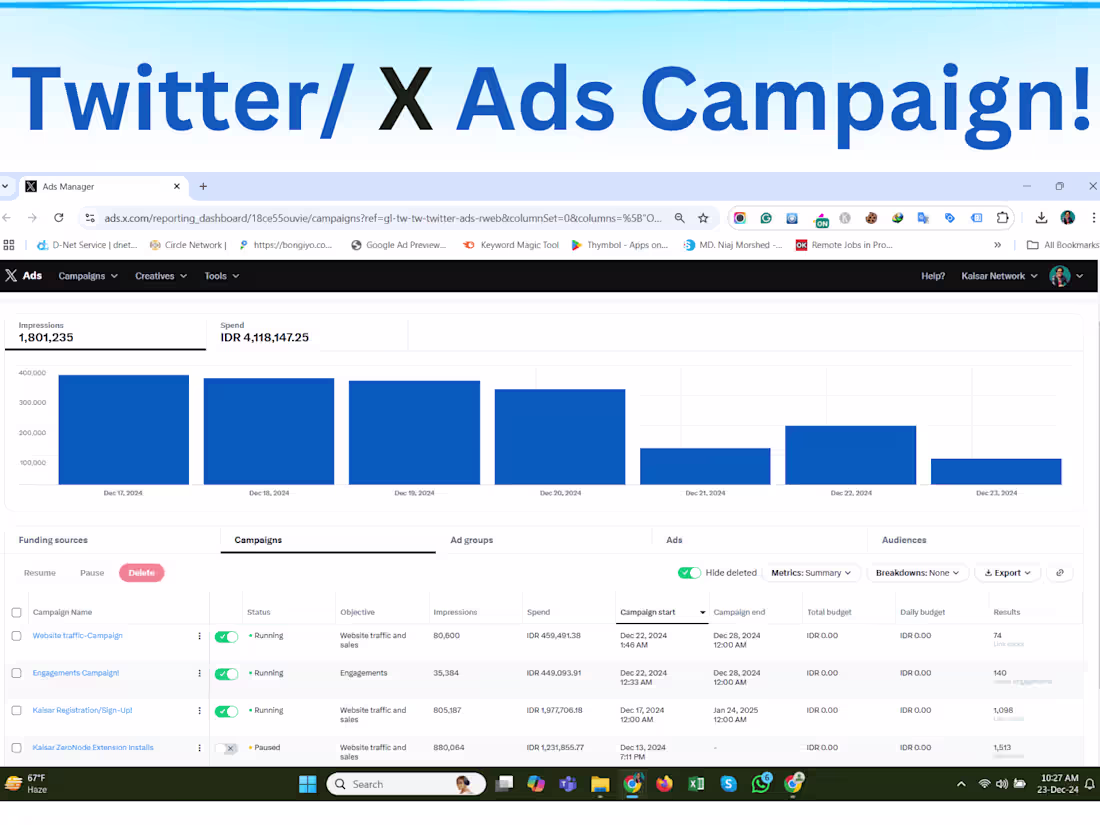Expand the hidden bookmarks chevron
This screenshot has width=1100, height=825.
tap(998, 245)
